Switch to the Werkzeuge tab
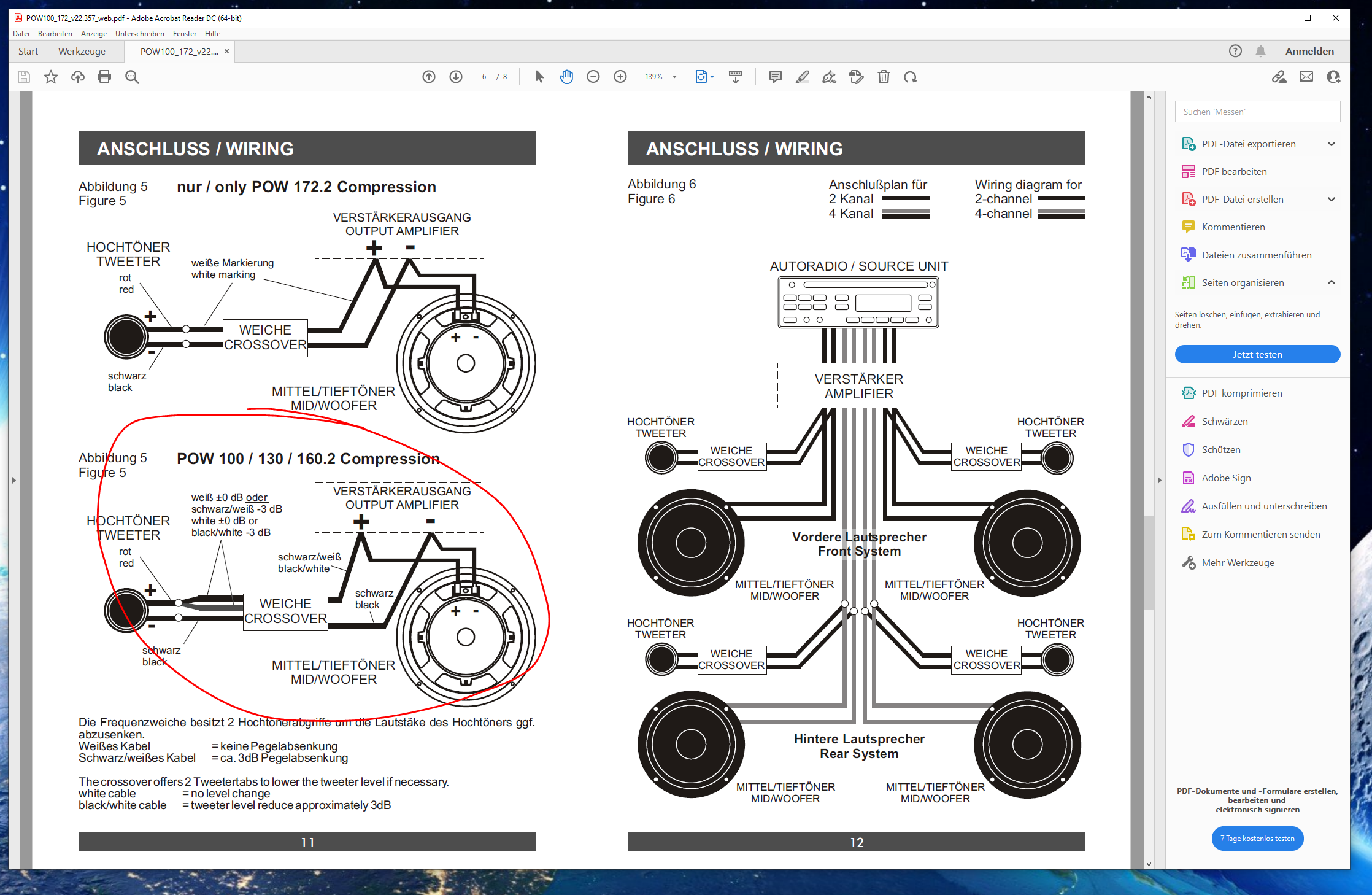1372x895 pixels. pos(82,52)
